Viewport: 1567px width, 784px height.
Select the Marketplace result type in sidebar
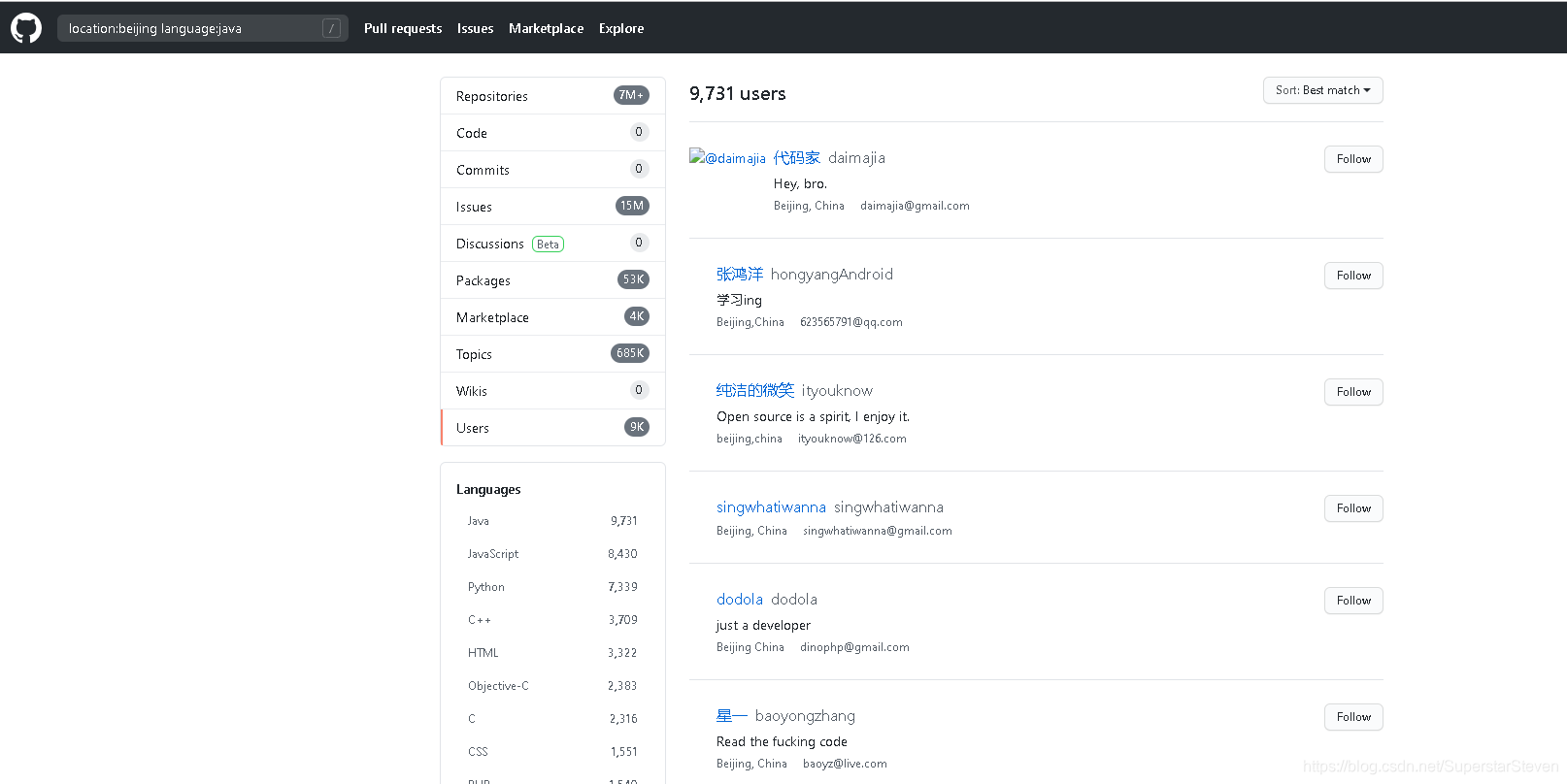552,317
